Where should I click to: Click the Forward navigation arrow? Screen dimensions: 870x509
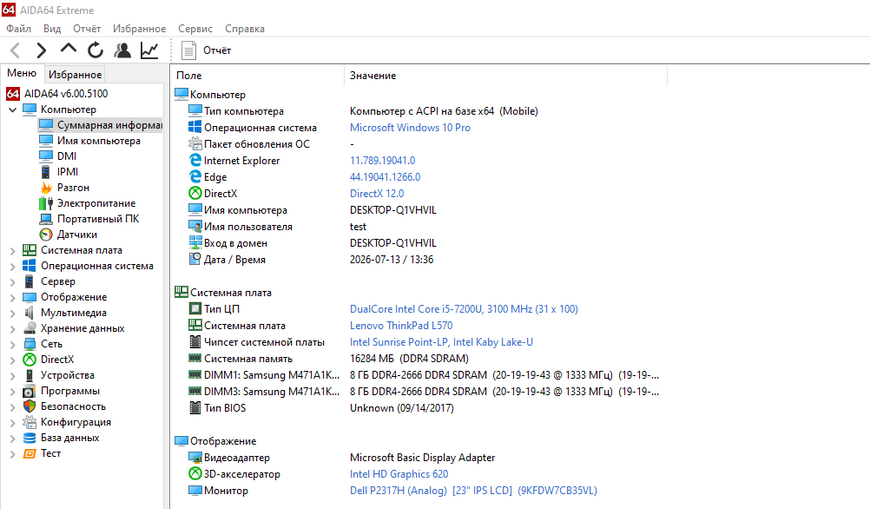41,51
